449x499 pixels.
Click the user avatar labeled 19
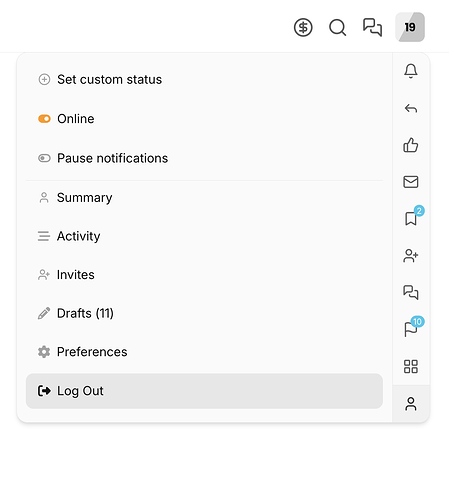point(410,27)
